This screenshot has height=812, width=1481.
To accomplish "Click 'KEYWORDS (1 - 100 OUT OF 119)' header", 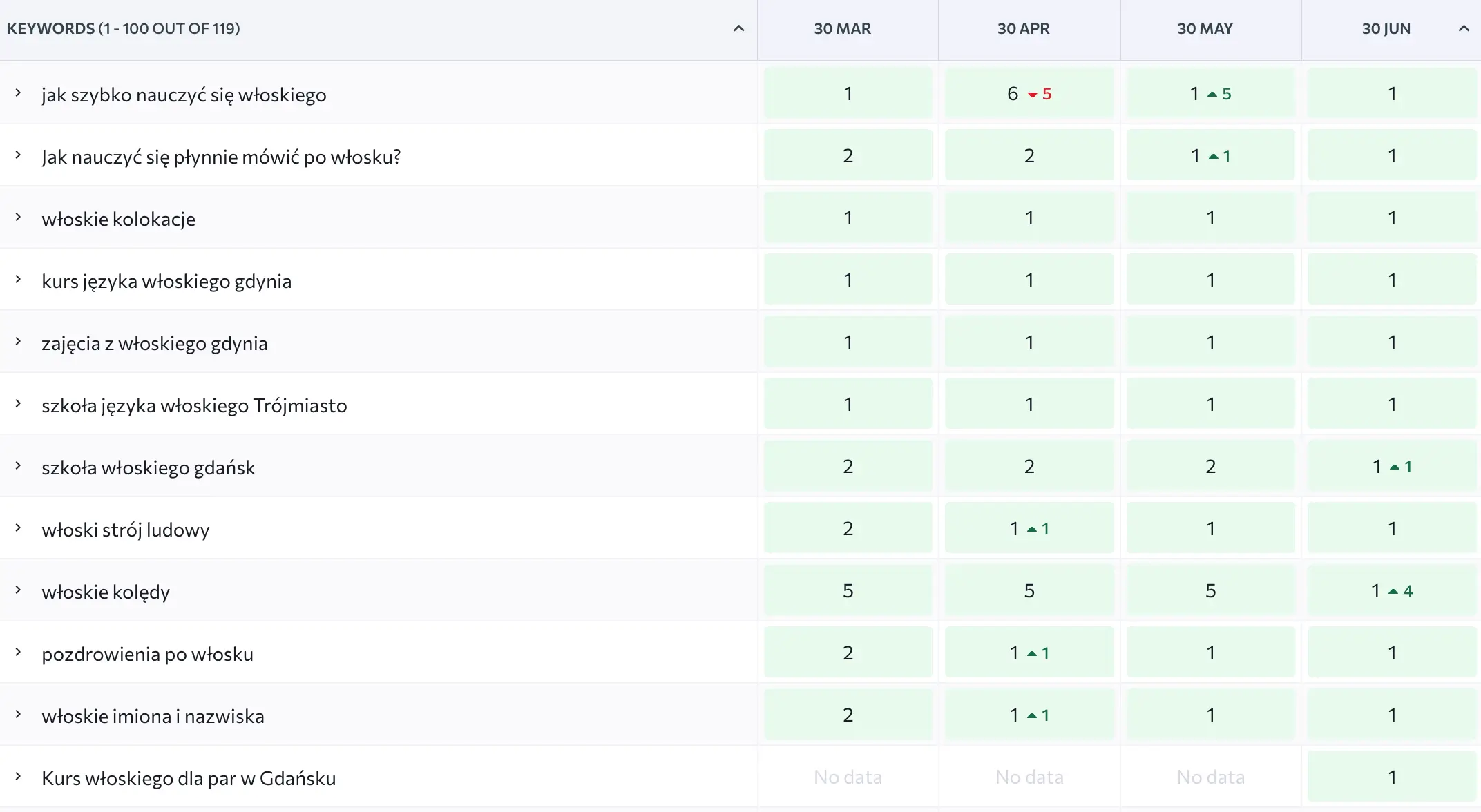I will point(124,29).
